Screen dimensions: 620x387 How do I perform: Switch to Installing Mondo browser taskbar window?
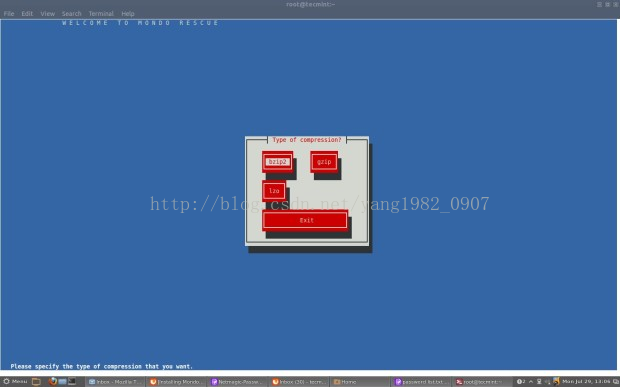(176, 381)
